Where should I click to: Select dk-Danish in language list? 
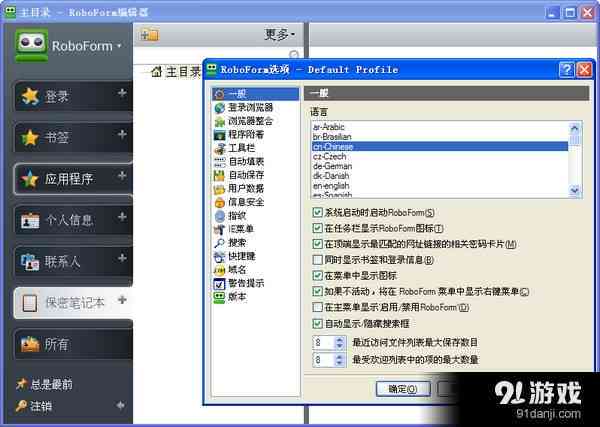[439, 176]
